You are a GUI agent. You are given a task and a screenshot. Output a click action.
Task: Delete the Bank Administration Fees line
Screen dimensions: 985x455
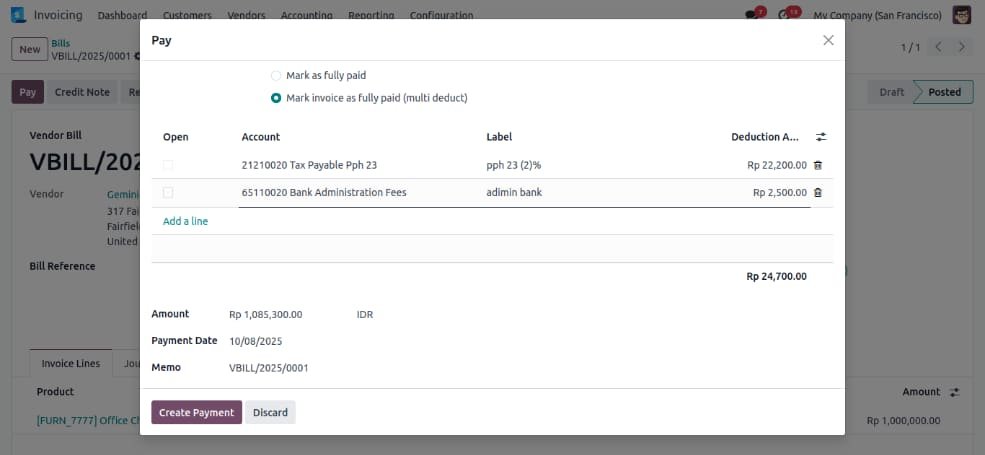click(x=818, y=193)
